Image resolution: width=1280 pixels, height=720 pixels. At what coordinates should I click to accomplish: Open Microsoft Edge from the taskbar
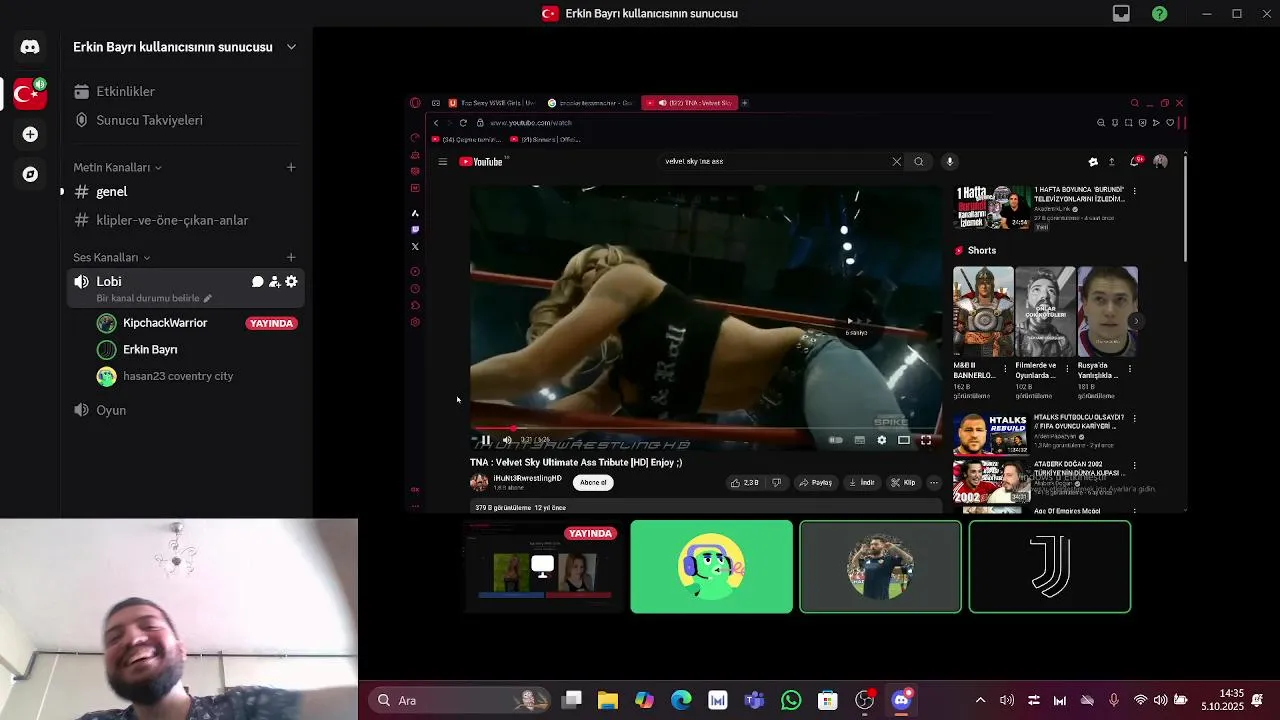[681, 700]
